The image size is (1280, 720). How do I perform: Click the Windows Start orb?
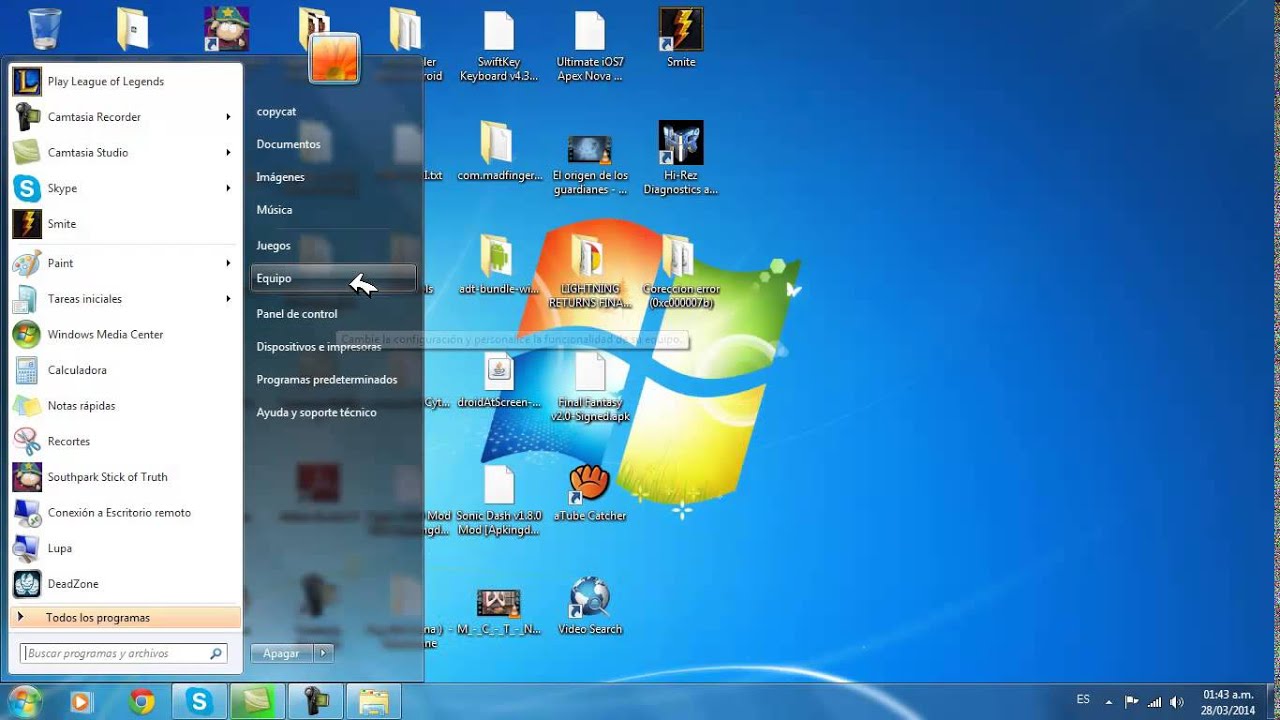pyautogui.click(x=23, y=701)
